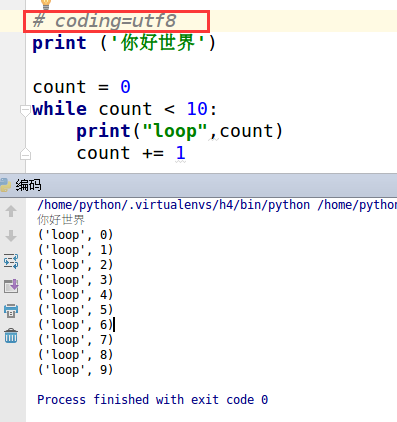The height and width of the screenshot is (422, 397).
Task: Click output line ('loop', 7)
Action: click(76, 340)
